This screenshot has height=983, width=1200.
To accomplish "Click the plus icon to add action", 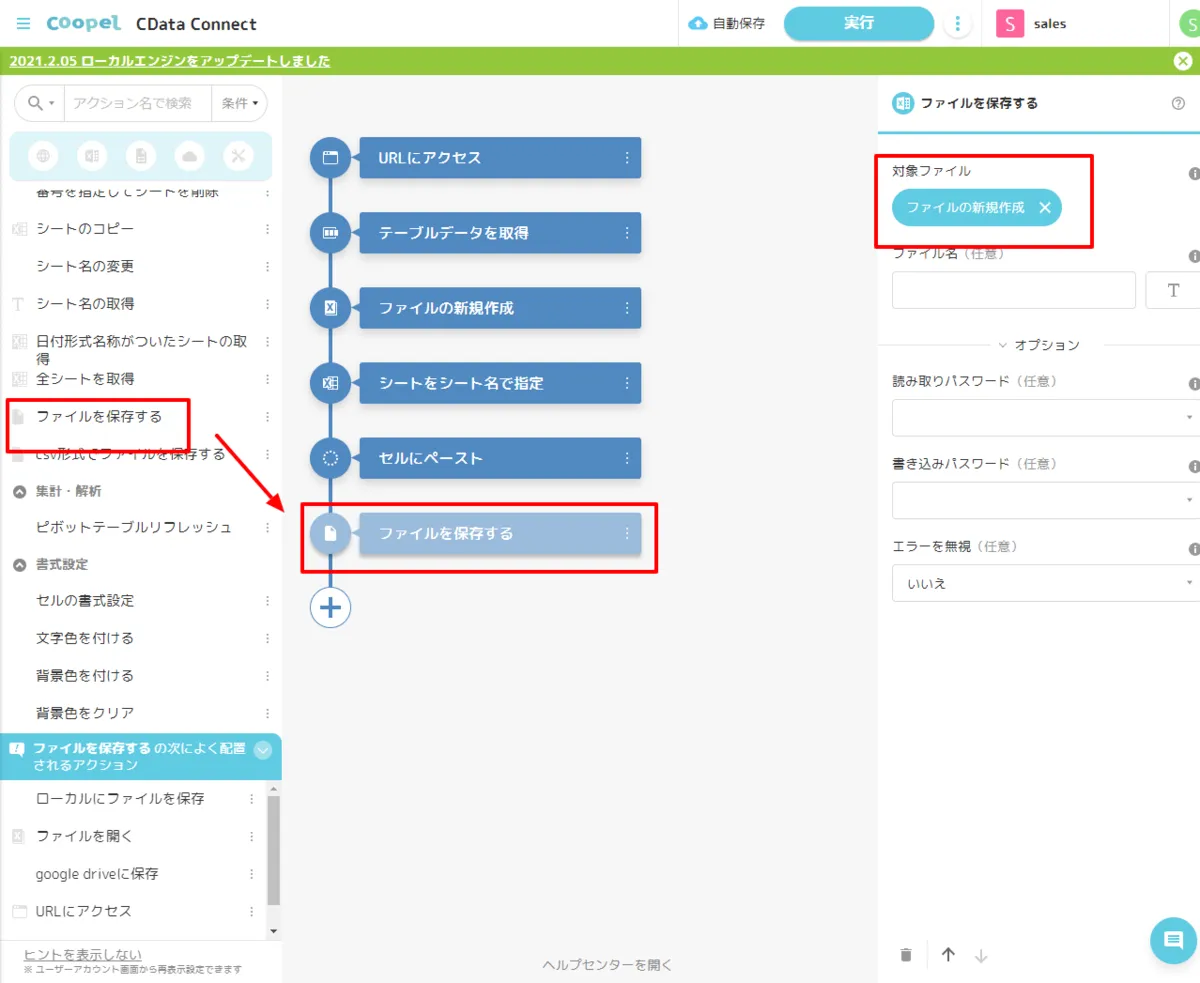I will pyautogui.click(x=330, y=607).
